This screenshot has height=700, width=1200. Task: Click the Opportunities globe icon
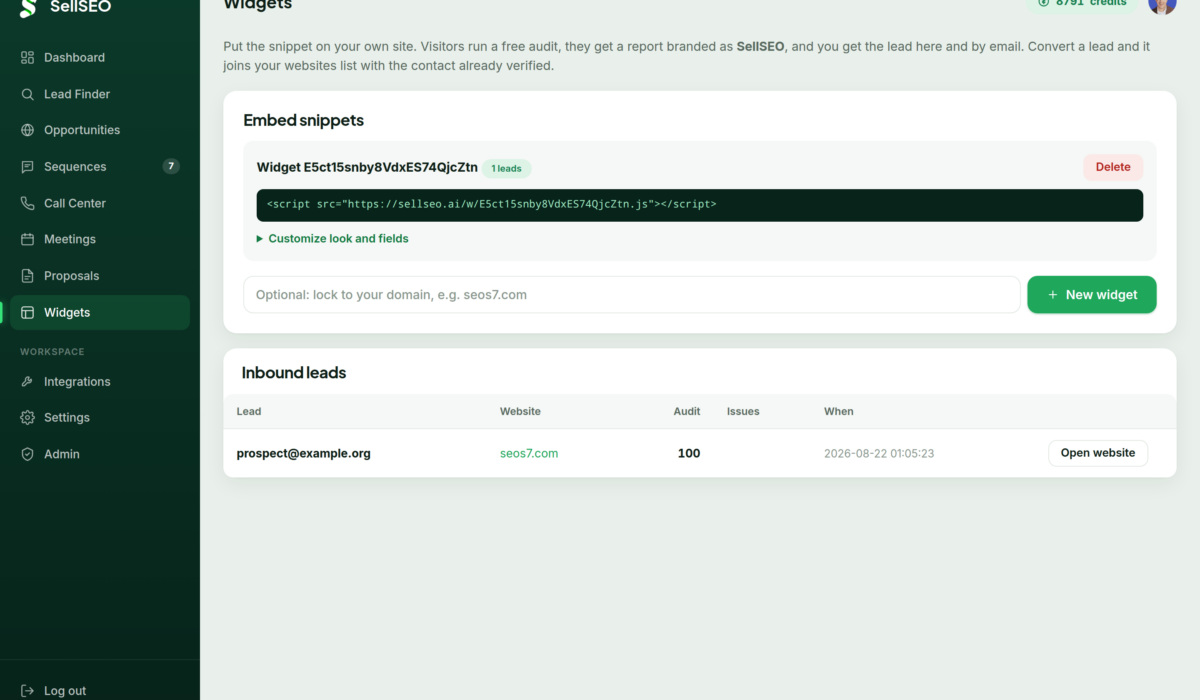click(28, 130)
